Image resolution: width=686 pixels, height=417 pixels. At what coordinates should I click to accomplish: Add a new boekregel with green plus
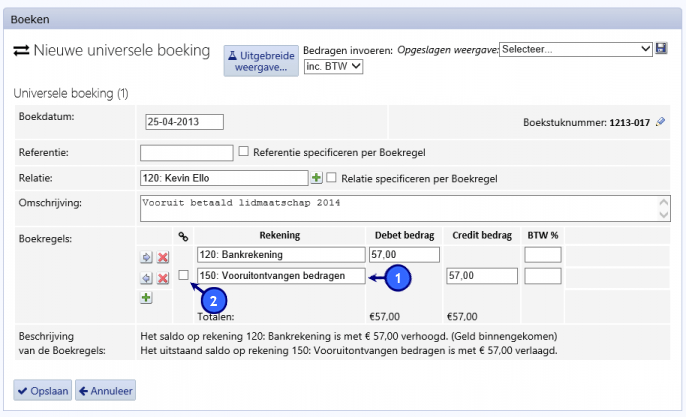(x=146, y=298)
